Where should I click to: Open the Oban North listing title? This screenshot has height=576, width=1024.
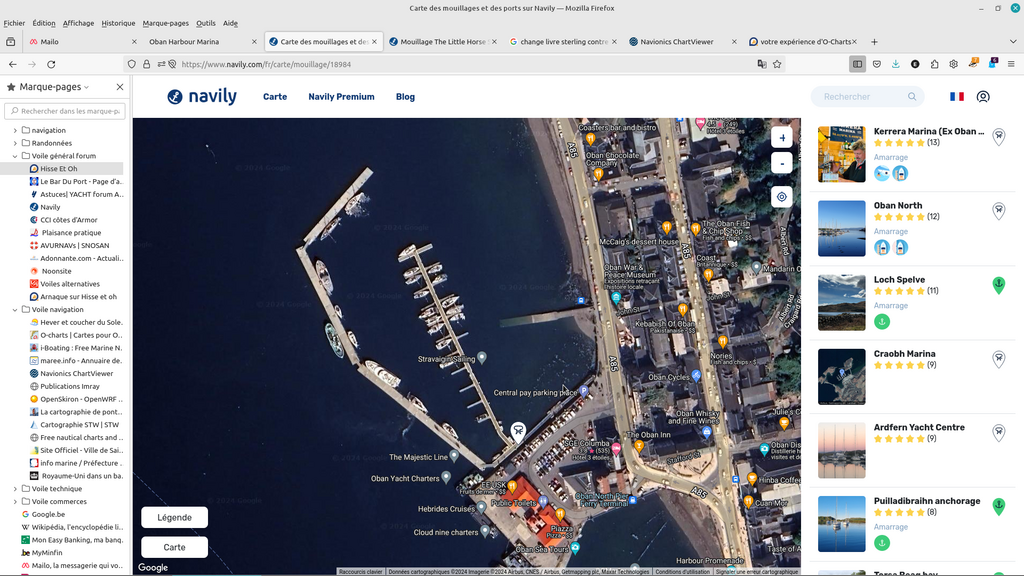click(x=898, y=205)
